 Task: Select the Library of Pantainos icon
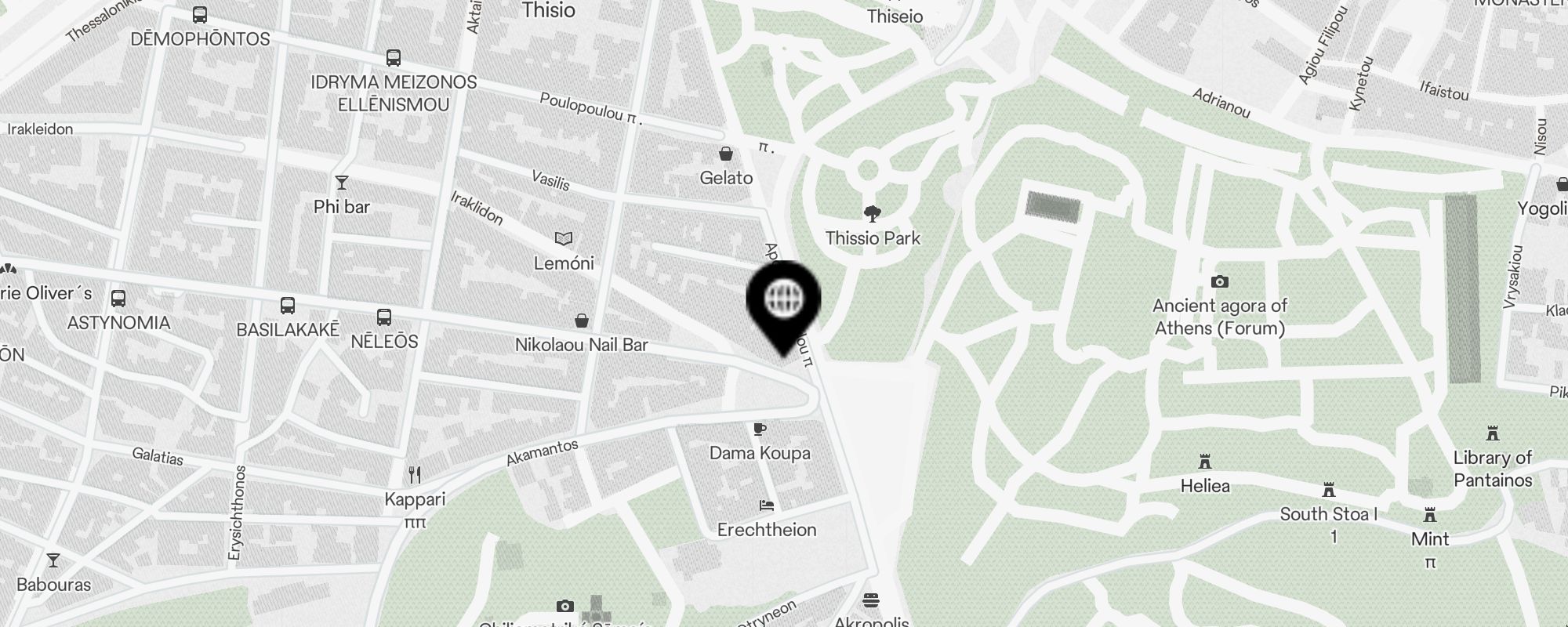coord(1492,433)
